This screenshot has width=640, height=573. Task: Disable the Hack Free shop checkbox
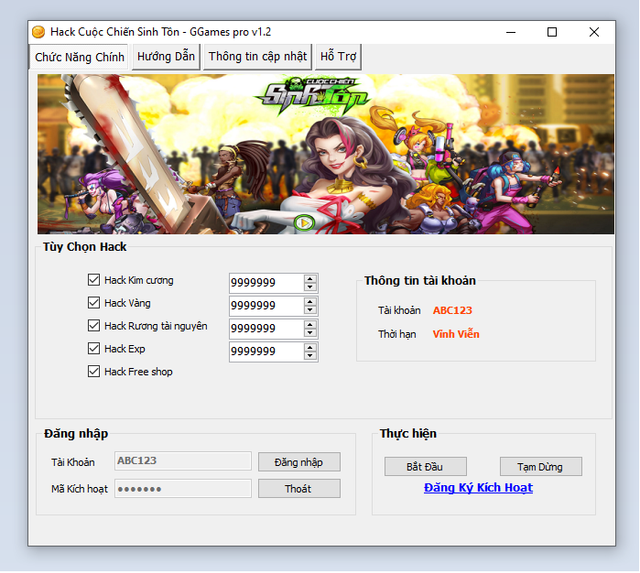click(94, 372)
